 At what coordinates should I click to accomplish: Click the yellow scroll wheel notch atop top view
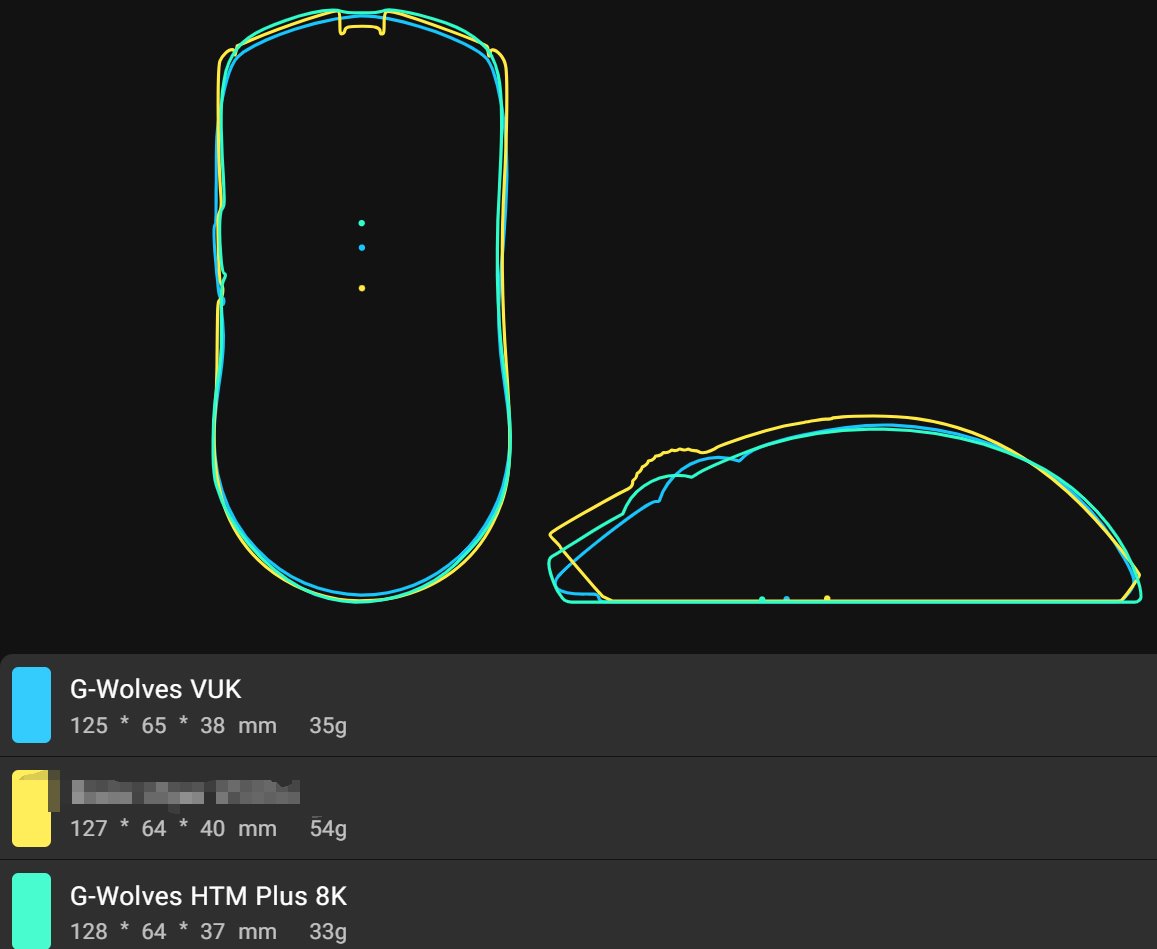pyautogui.click(x=362, y=23)
